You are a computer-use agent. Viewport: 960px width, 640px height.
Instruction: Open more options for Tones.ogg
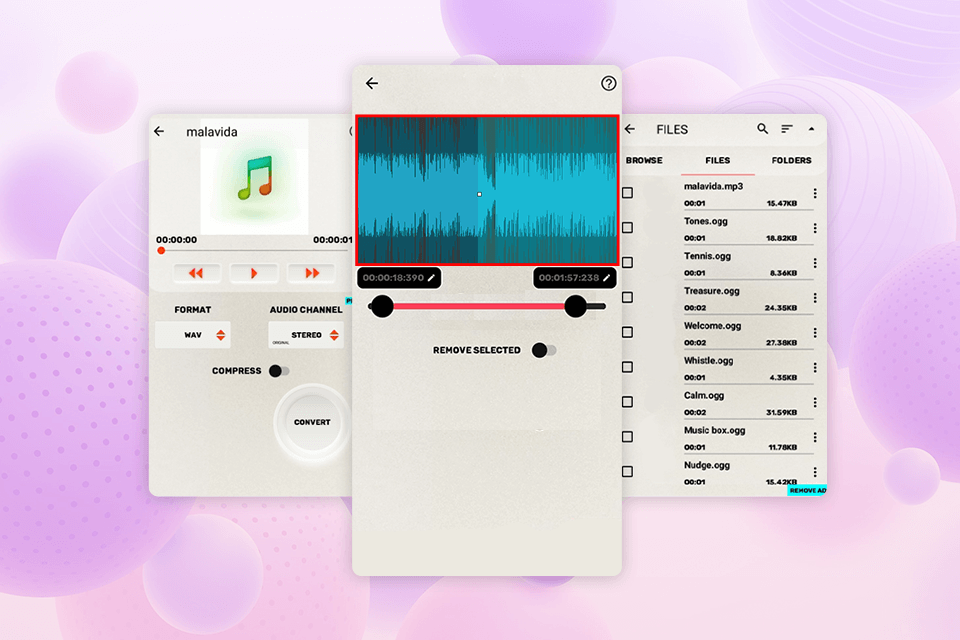tap(815, 228)
